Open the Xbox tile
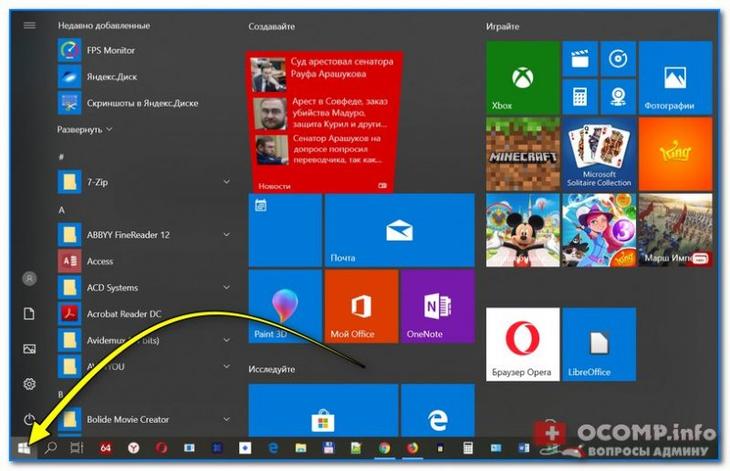The image size is (730, 471). click(x=522, y=78)
